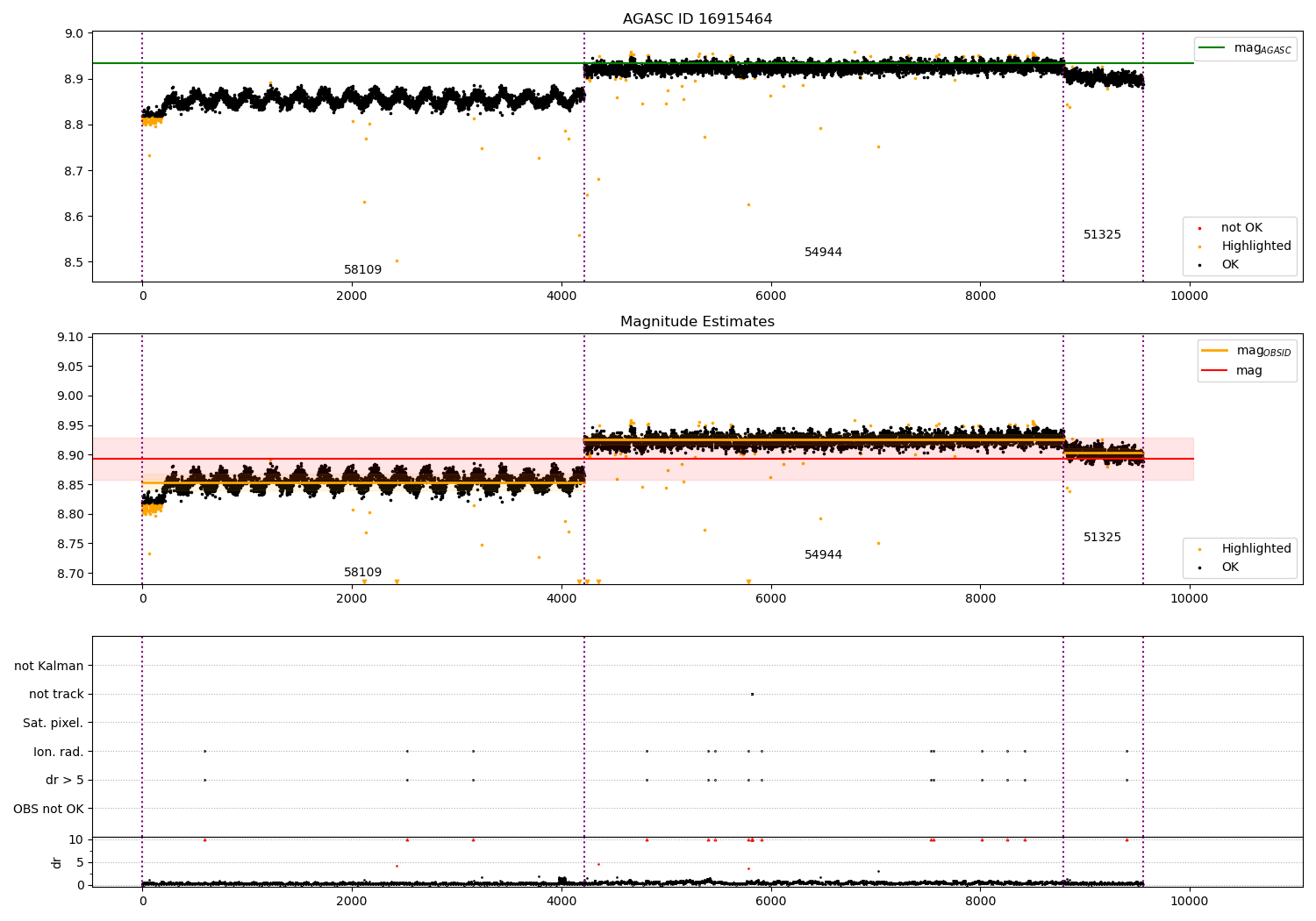Click the obsid label 54944 in top plot

pyautogui.click(x=823, y=253)
